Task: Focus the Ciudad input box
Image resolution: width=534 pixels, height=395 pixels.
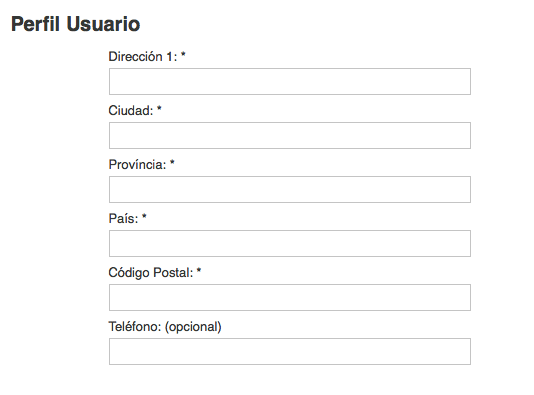Action: 290,136
